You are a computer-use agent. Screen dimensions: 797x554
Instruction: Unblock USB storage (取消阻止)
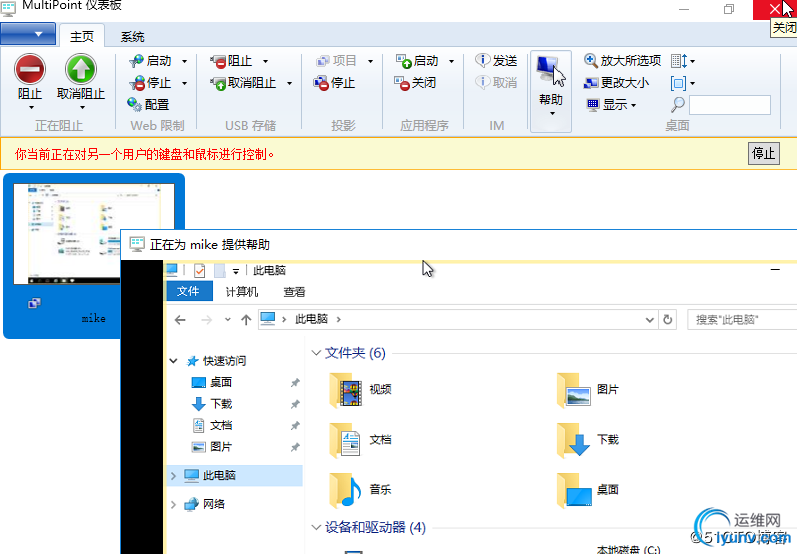click(x=243, y=83)
